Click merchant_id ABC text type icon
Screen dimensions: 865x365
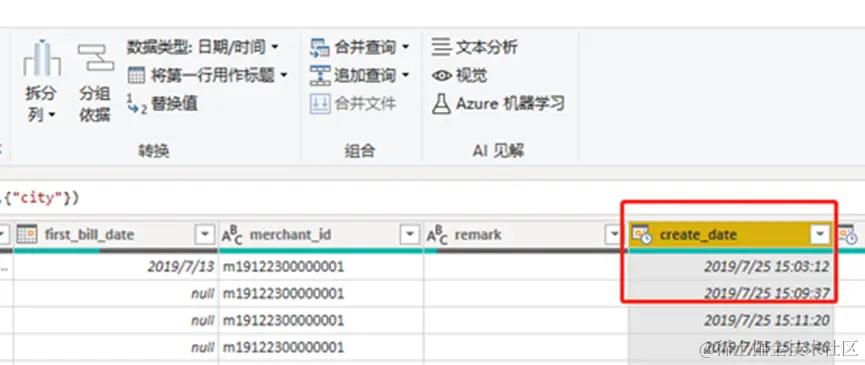pyautogui.click(x=232, y=234)
